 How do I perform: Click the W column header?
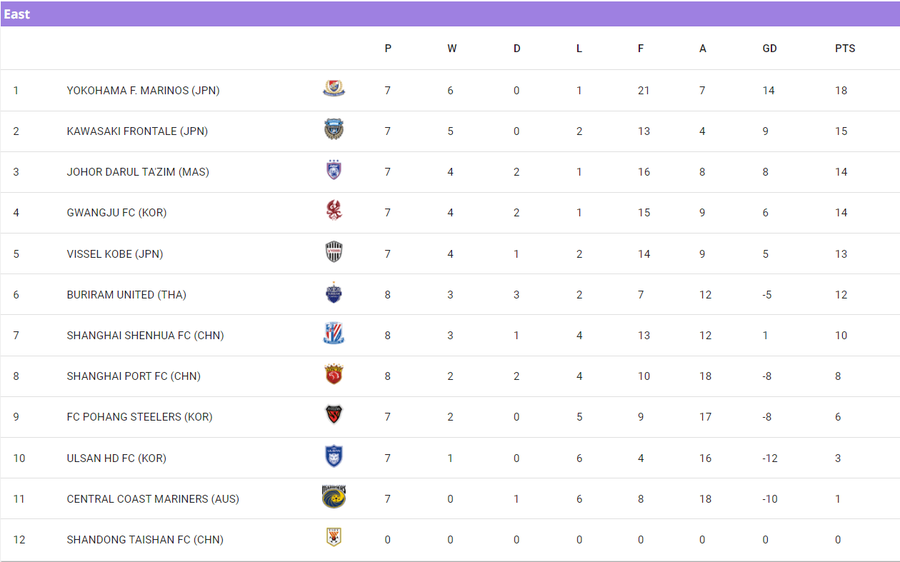click(x=452, y=48)
